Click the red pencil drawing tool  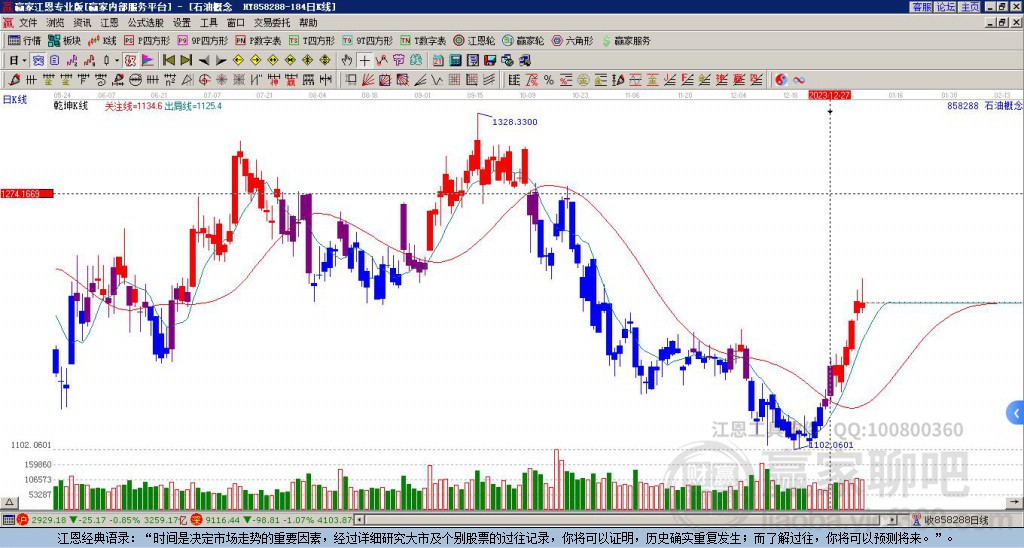[13, 80]
